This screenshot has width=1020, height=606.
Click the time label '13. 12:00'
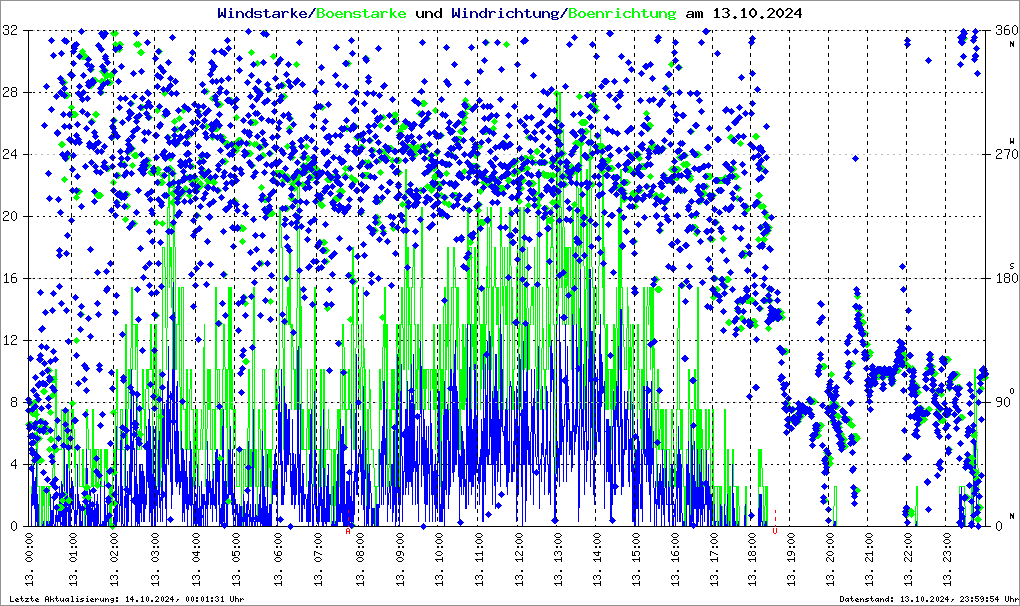click(520, 559)
